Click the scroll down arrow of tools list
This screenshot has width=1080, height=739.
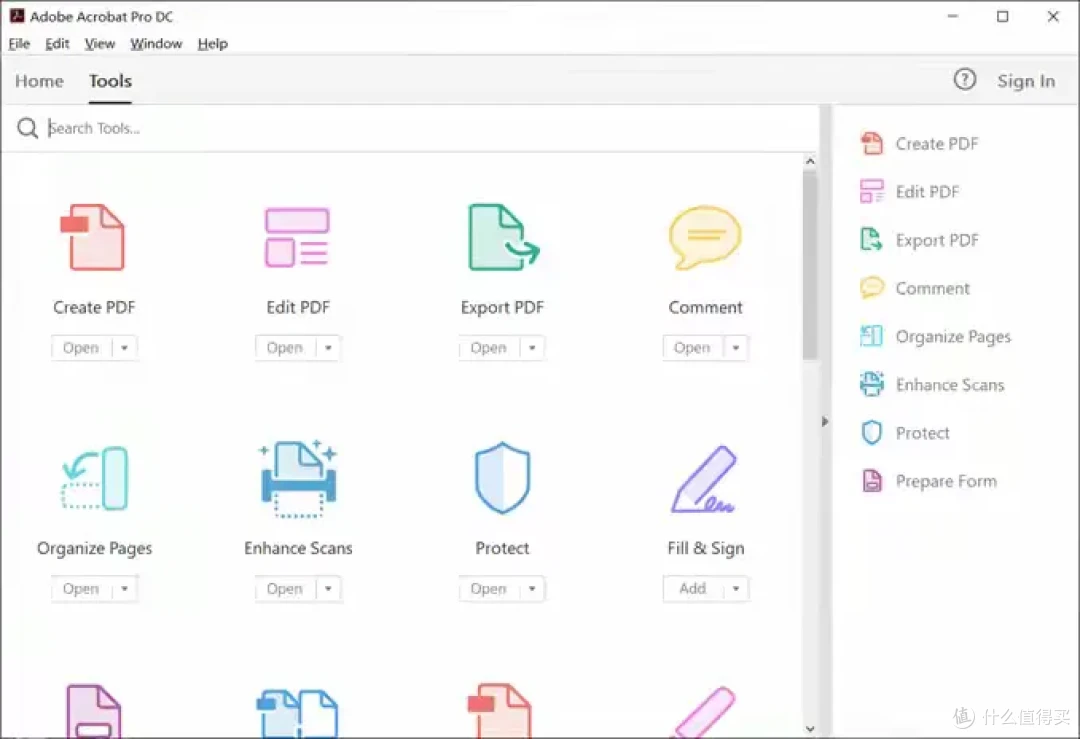tap(810, 728)
